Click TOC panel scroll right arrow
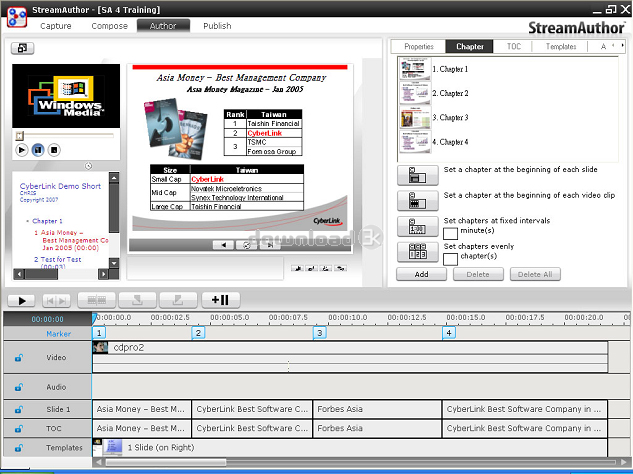The image size is (633, 474). tap(103, 275)
